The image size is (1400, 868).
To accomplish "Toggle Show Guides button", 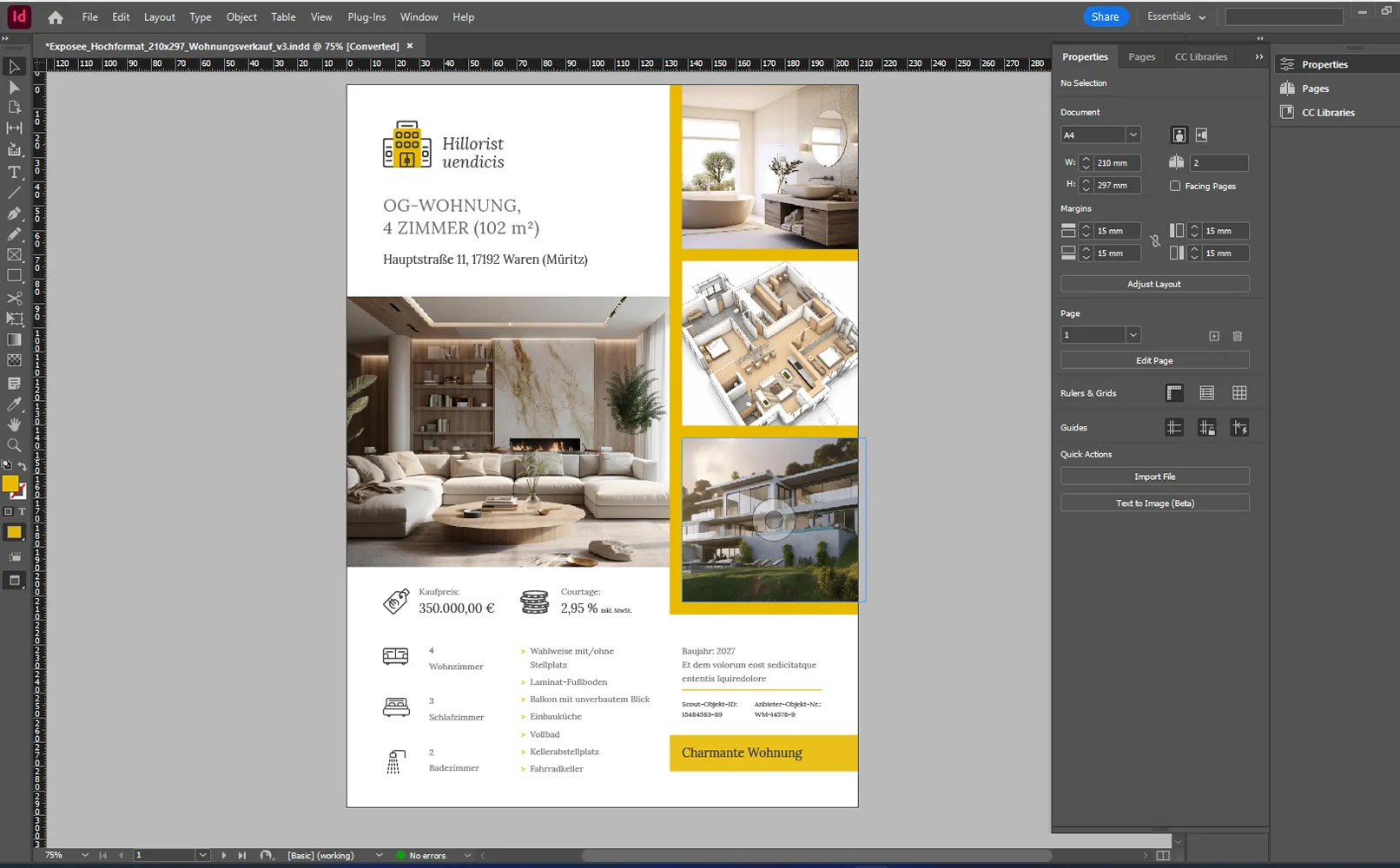I will tap(1174, 427).
